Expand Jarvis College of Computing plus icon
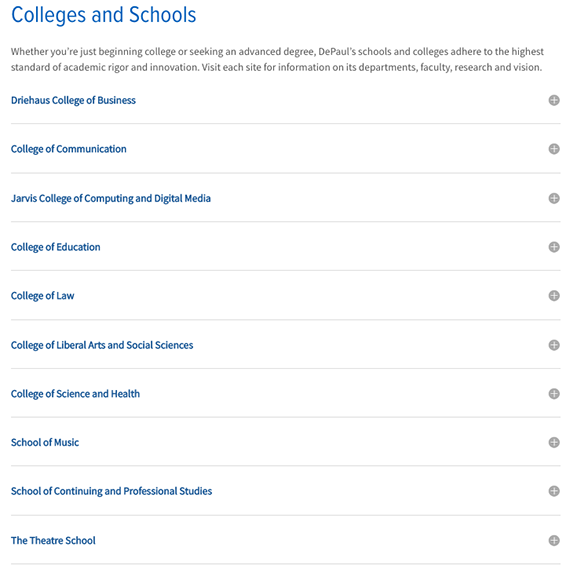Viewport: 570px width, 569px height. [x=554, y=198]
